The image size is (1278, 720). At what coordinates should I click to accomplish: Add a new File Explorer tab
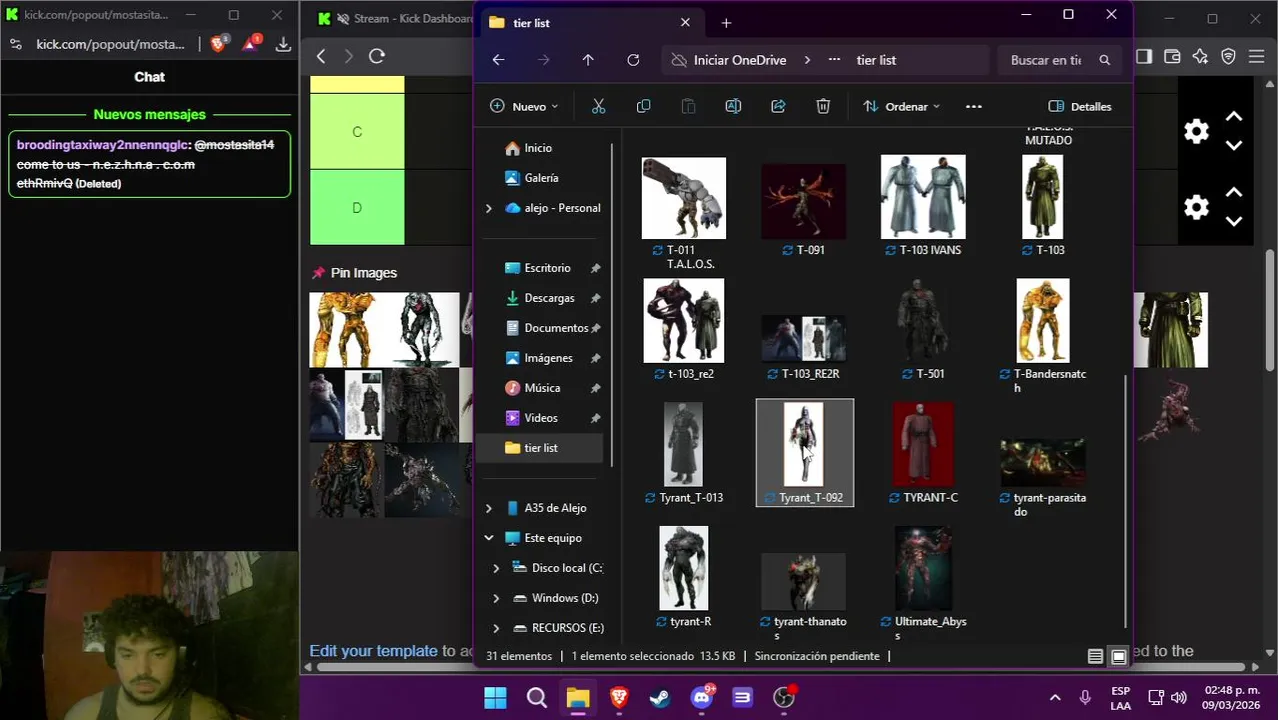pyautogui.click(x=726, y=22)
